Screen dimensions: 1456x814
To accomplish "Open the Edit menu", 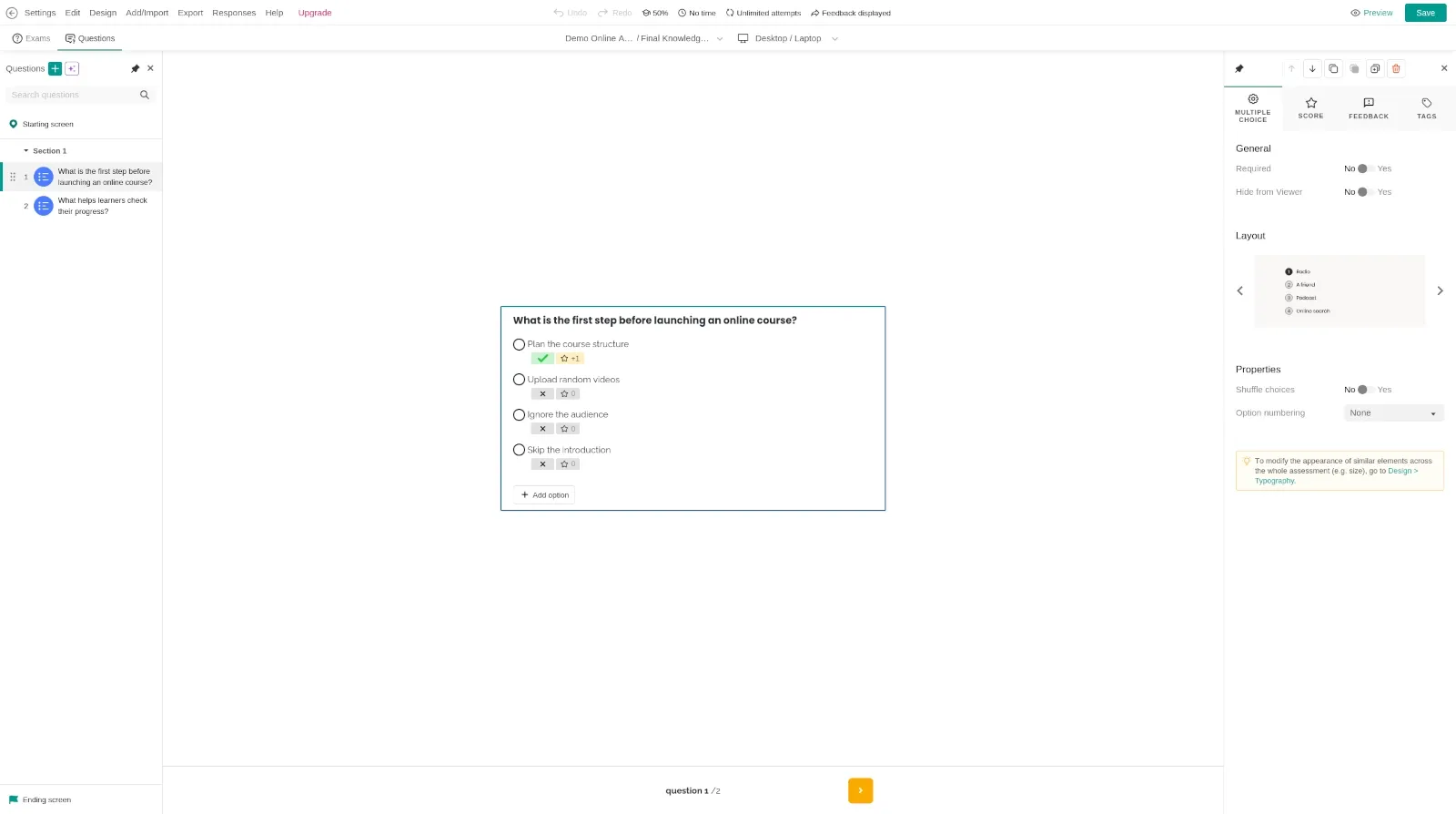I will point(73,13).
